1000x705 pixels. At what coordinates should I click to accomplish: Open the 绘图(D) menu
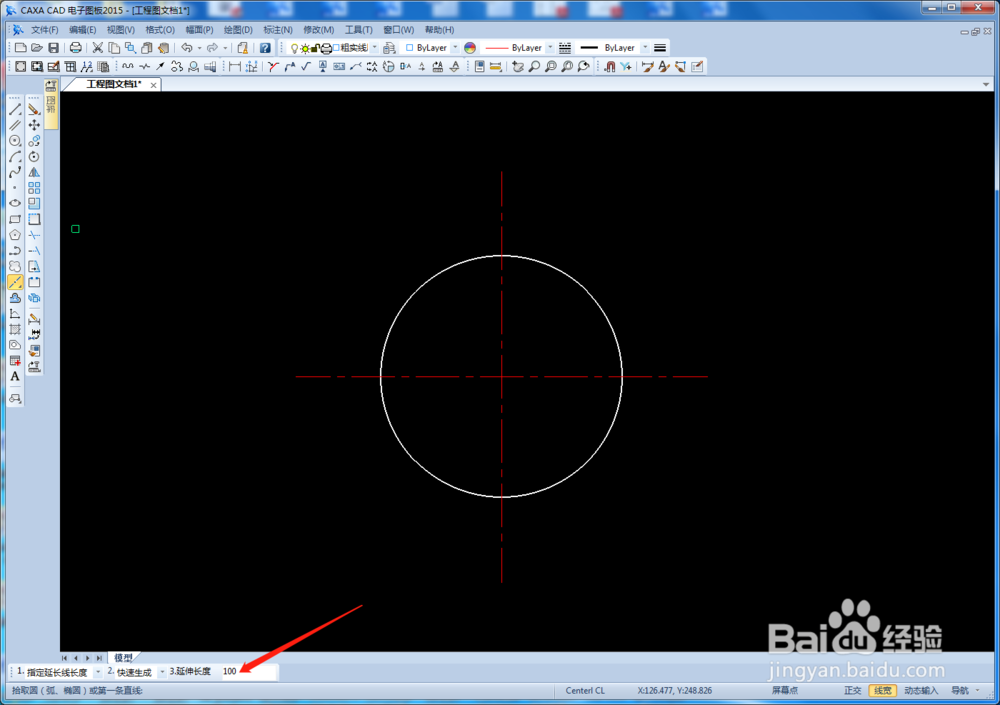tap(238, 30)
